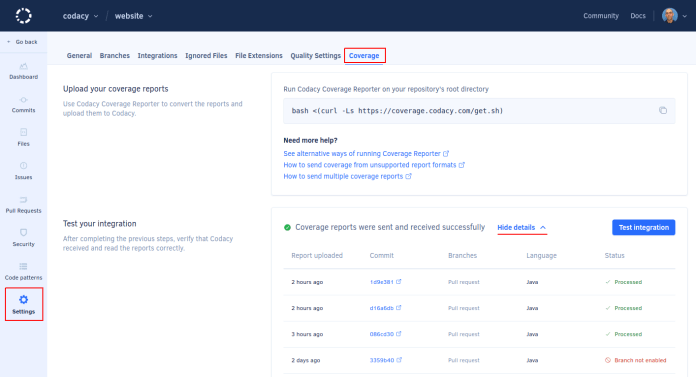Open the Docs link in header

(638, 16)
